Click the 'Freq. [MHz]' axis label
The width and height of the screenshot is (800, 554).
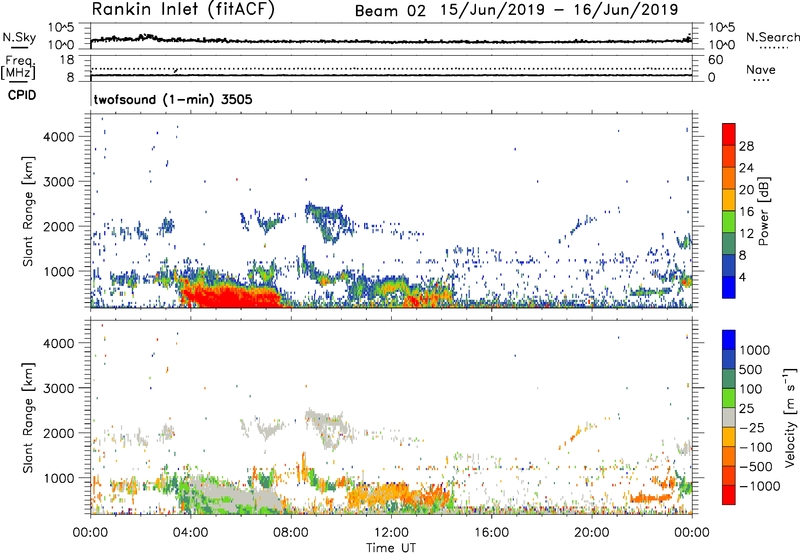[x=18, y=67]
